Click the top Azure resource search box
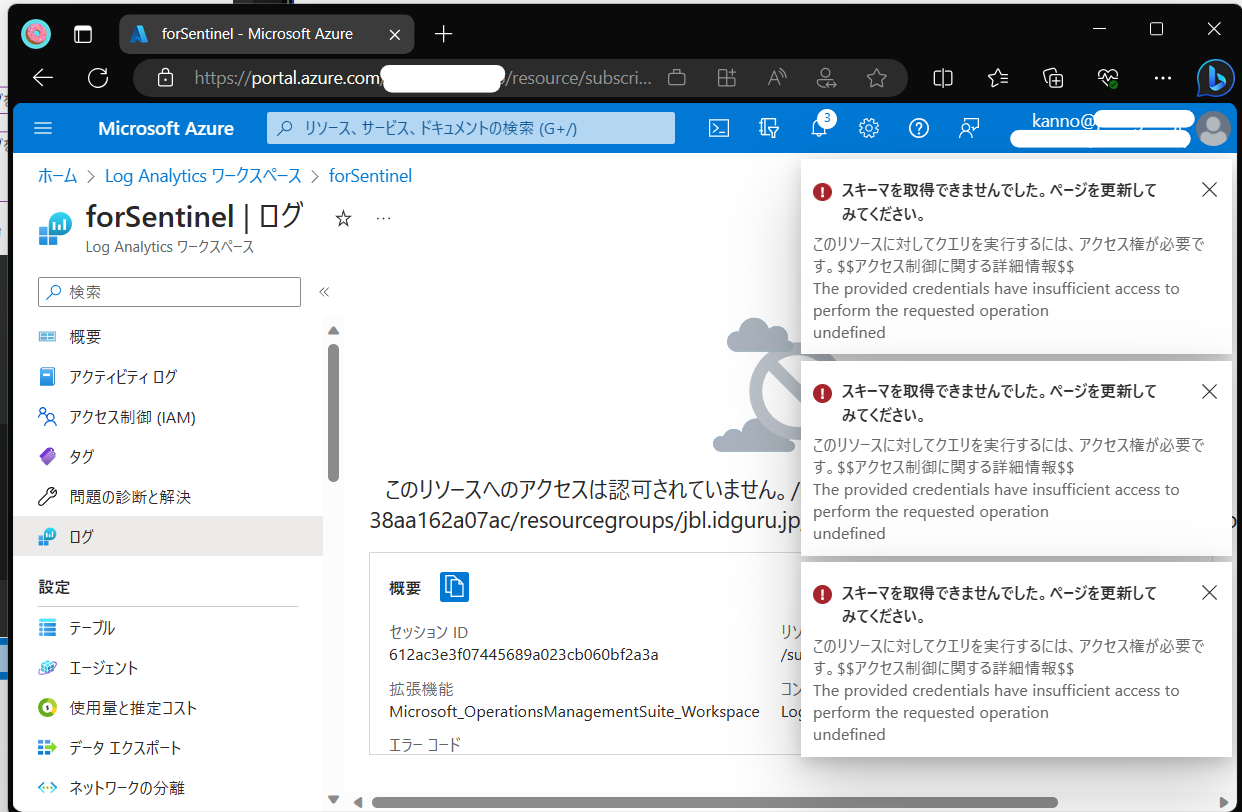 tap(471, 128)
